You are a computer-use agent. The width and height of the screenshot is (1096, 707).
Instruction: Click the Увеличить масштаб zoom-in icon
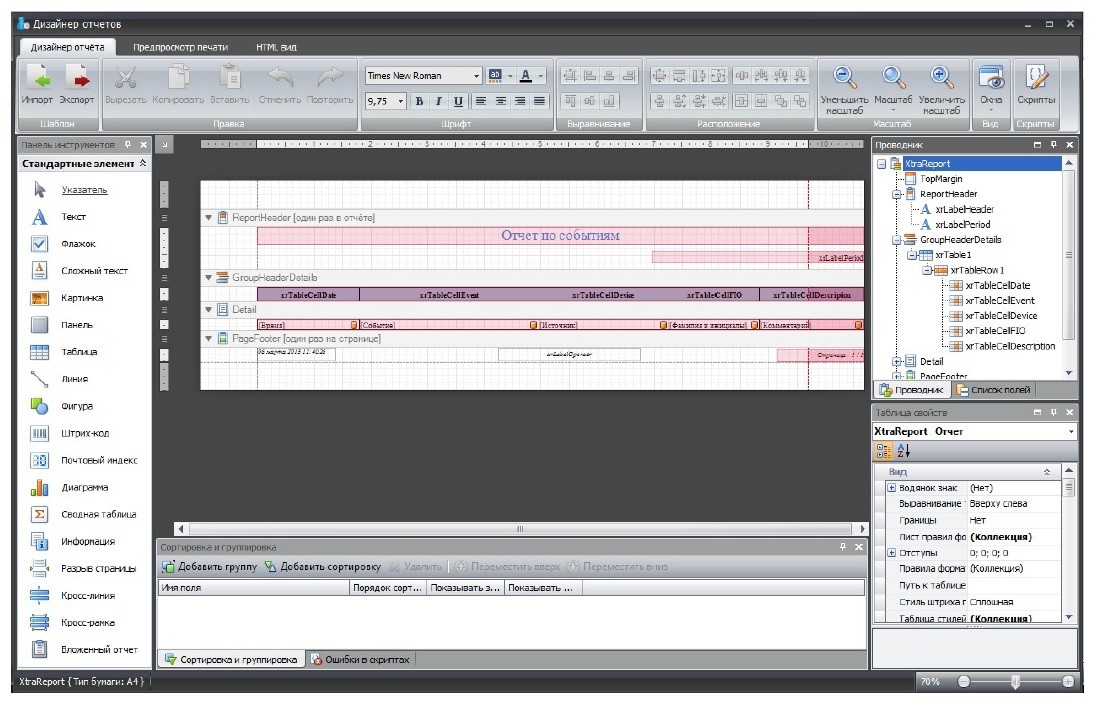point(941,77)
